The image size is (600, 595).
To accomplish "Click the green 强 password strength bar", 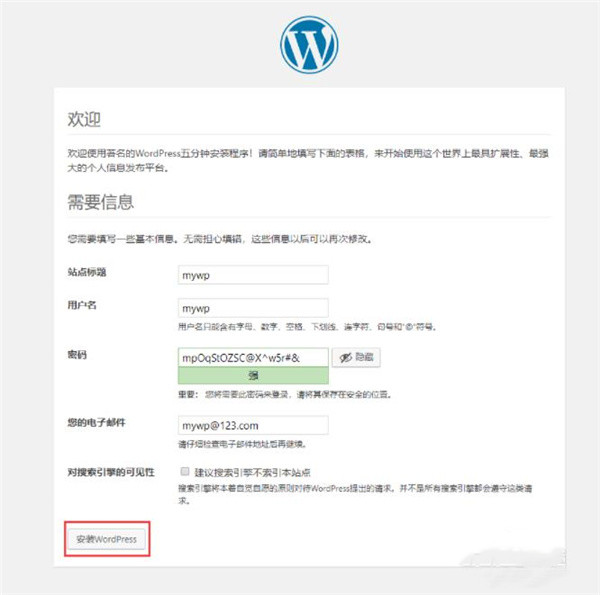I will pos(253,375).
